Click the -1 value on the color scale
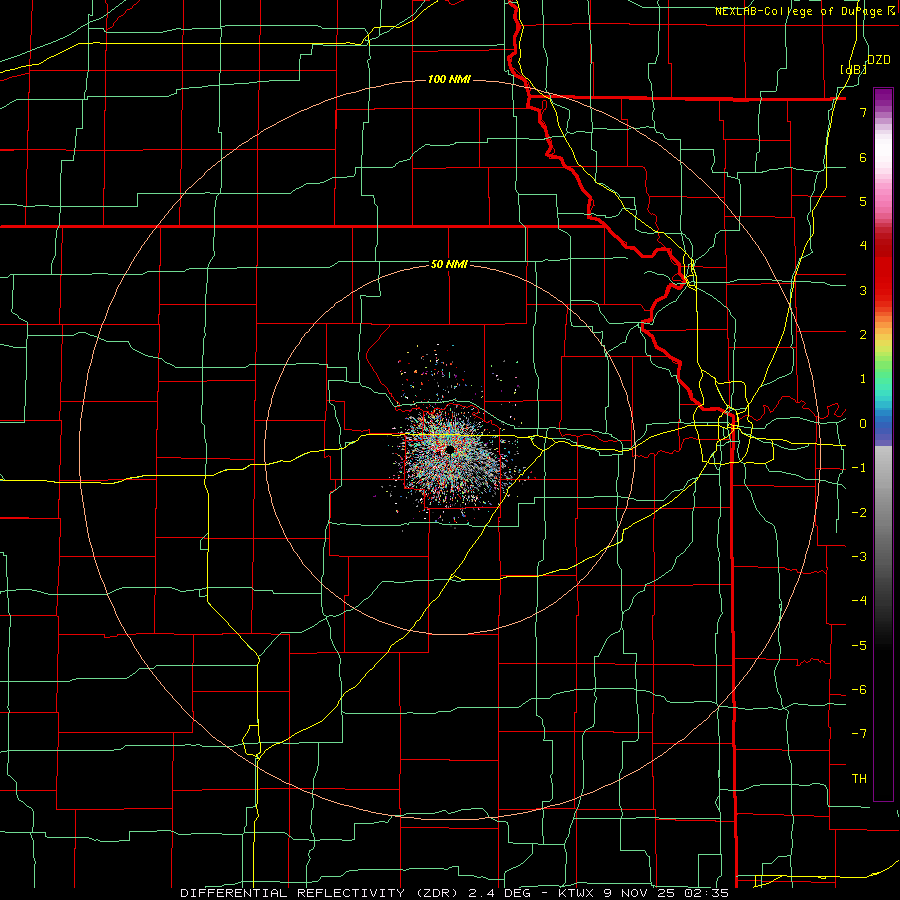The image size is (900, 900). coord(859,468)
